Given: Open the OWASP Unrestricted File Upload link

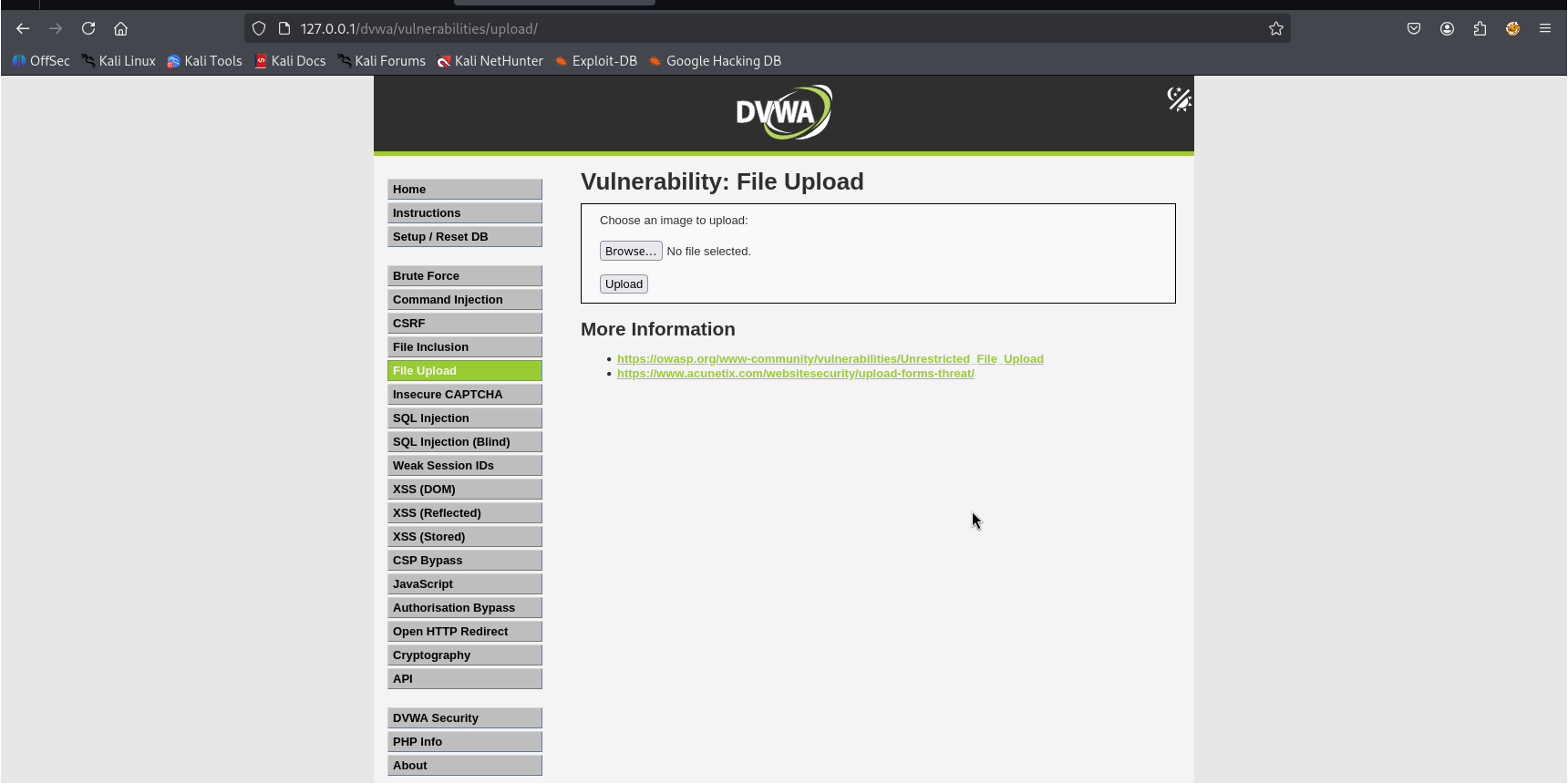Looking at the screenshot, I should (x=830, y=358).
